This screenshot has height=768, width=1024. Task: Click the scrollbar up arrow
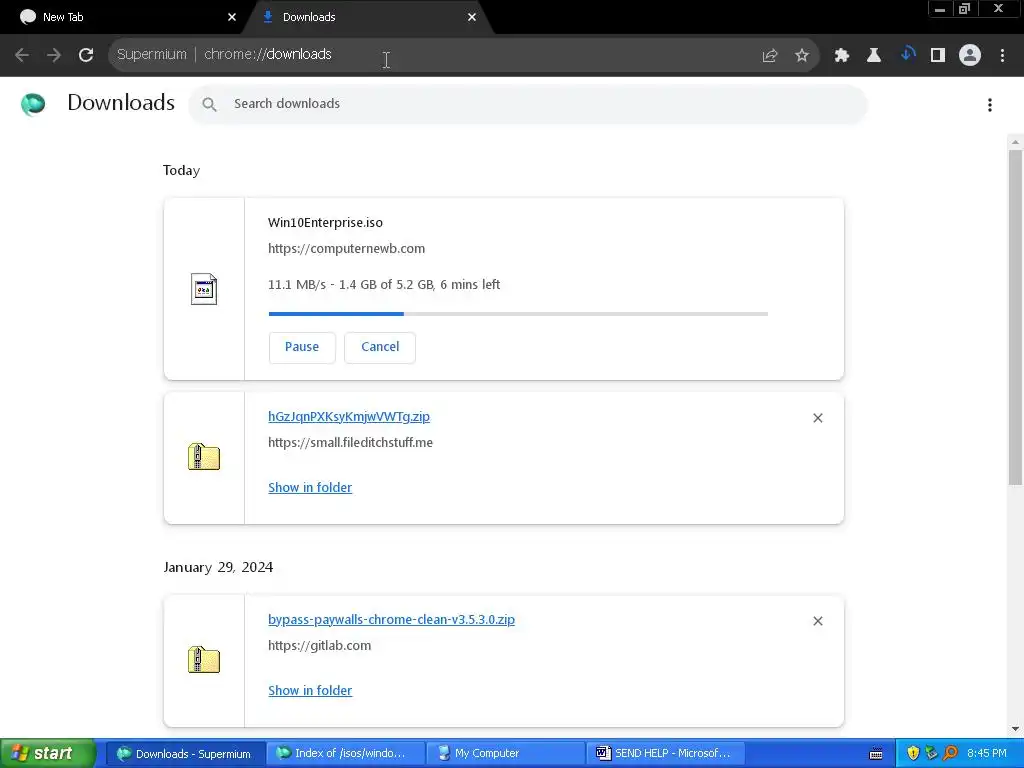[1015, 142]
